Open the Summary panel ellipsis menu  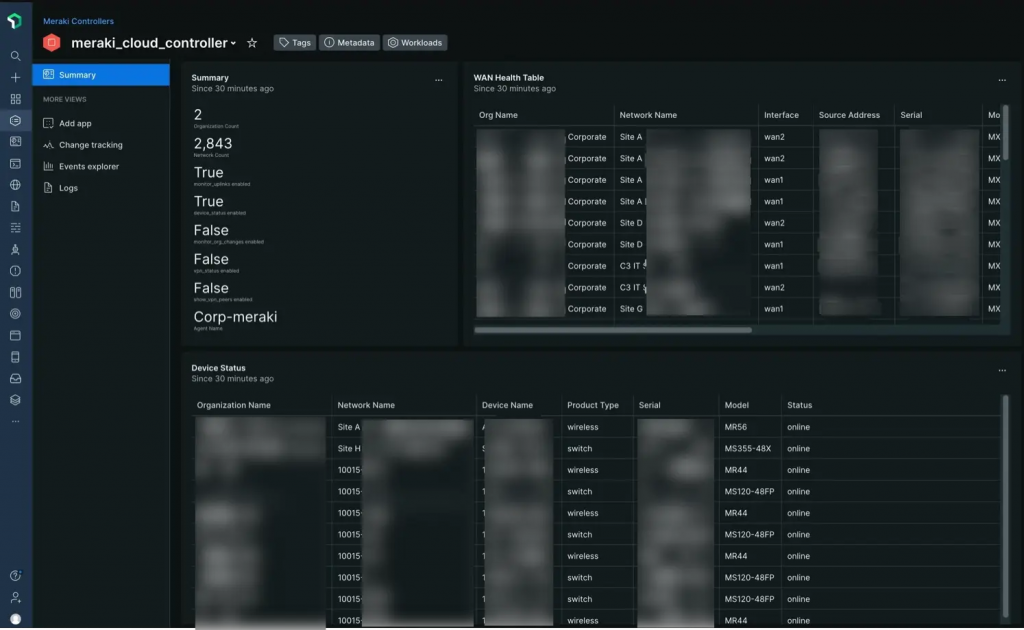coord(438,80)
